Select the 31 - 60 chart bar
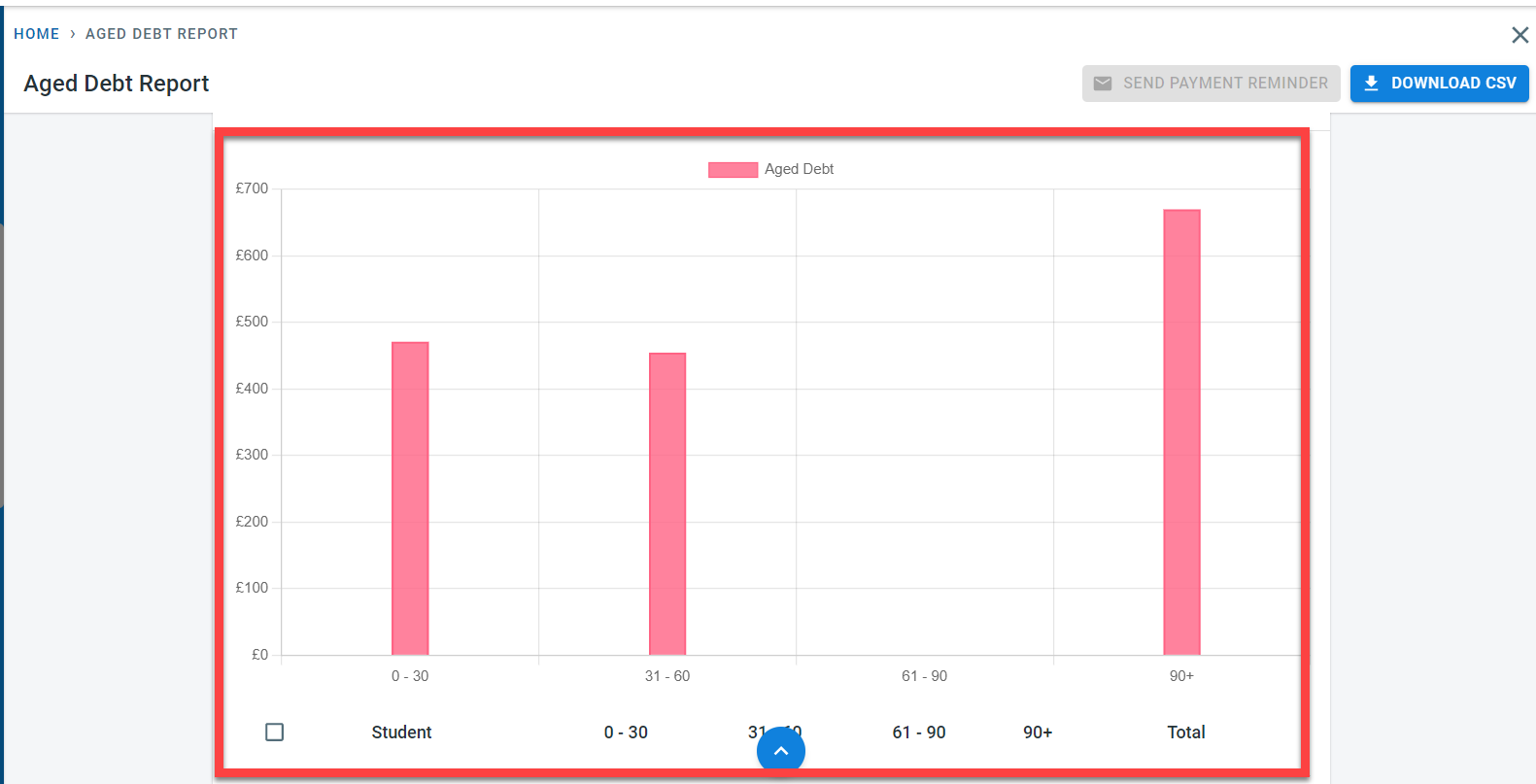Viewport: 1536px width, 784px height. [x=667, y=503]
